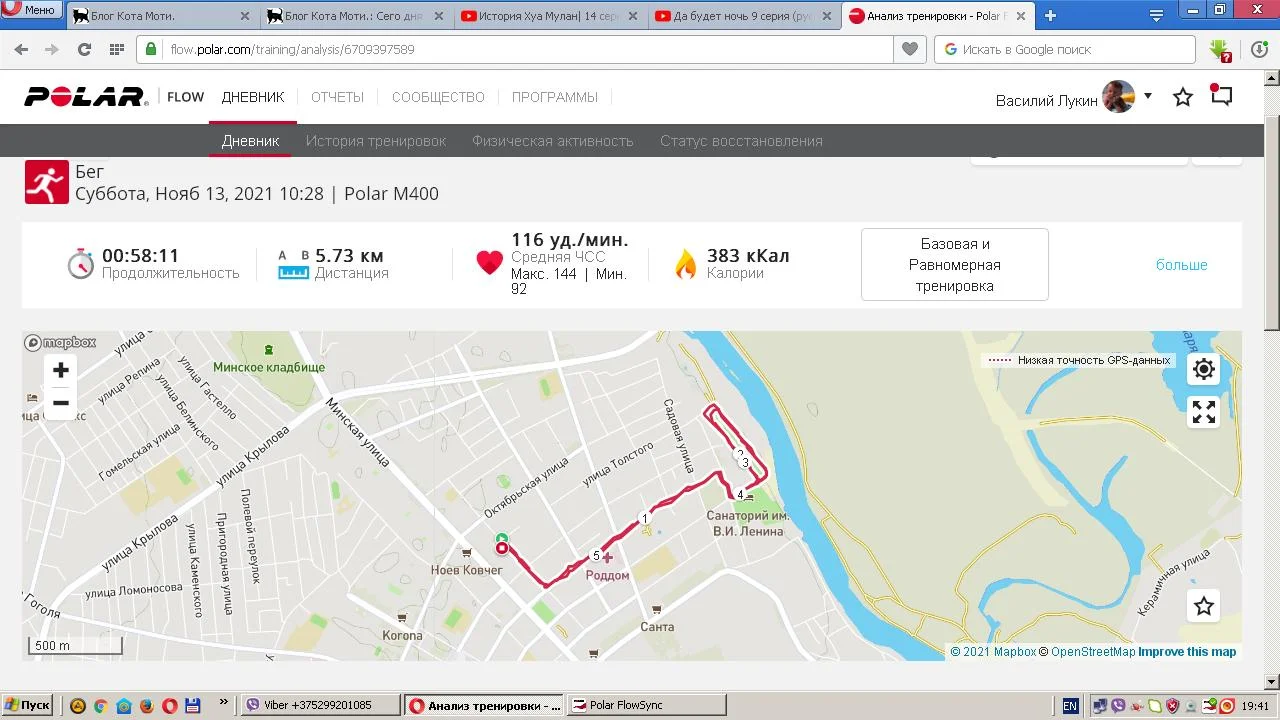Open favorites star in Polar header
This screenshot has width=1280, height=720.
(1183, 97)
